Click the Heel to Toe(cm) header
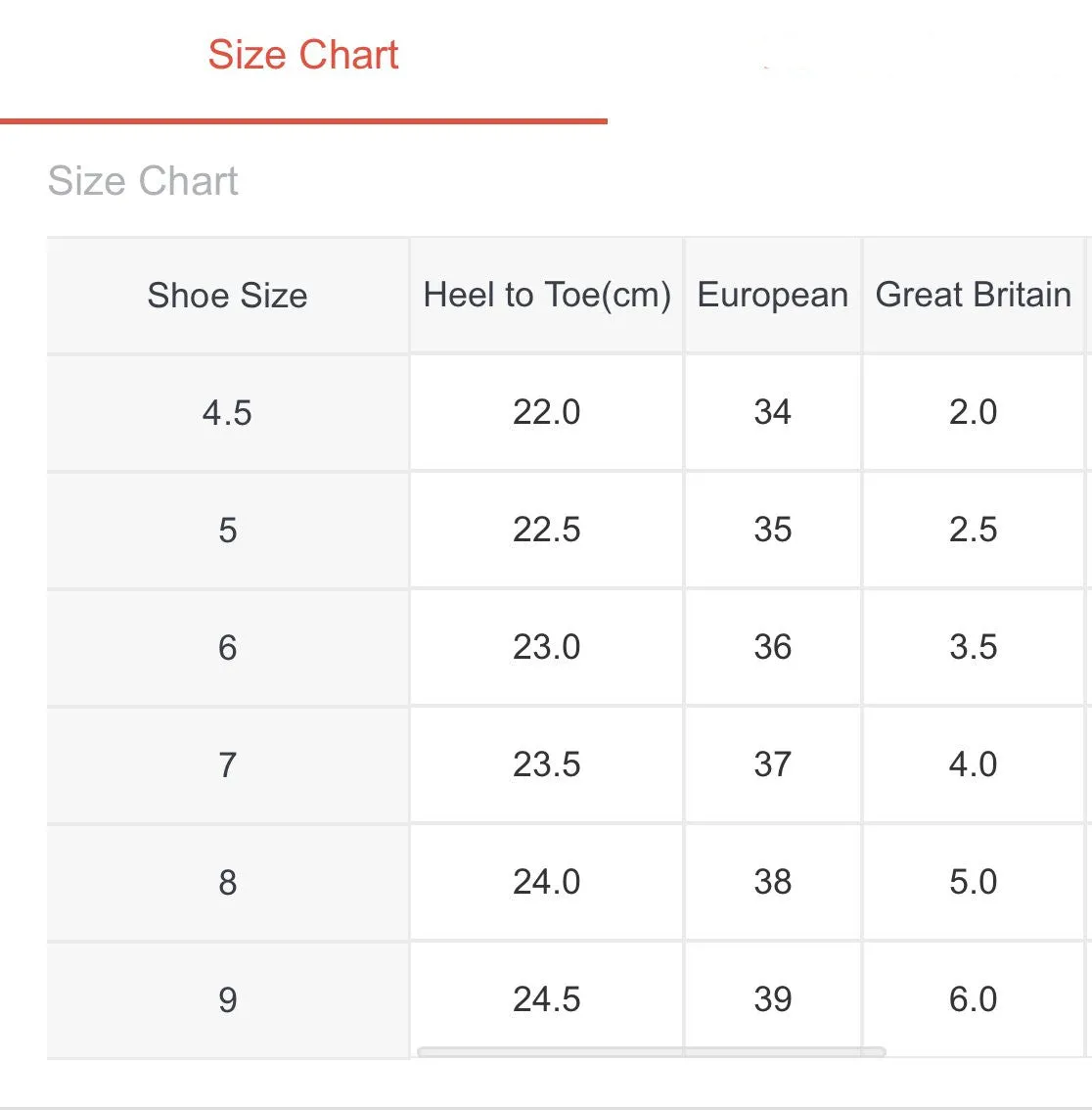 click(546, 296)
